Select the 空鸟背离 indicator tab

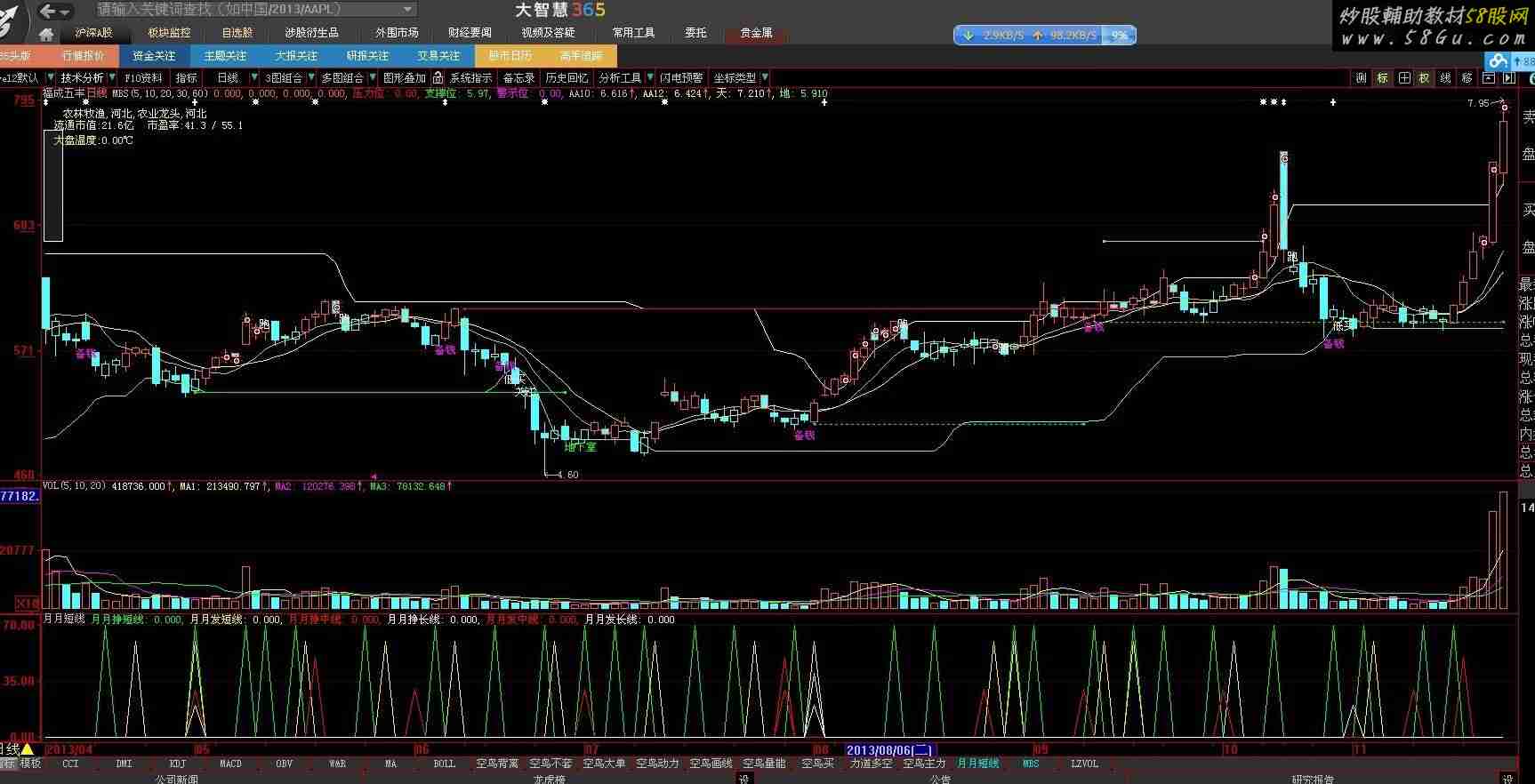tap(497, 764)
